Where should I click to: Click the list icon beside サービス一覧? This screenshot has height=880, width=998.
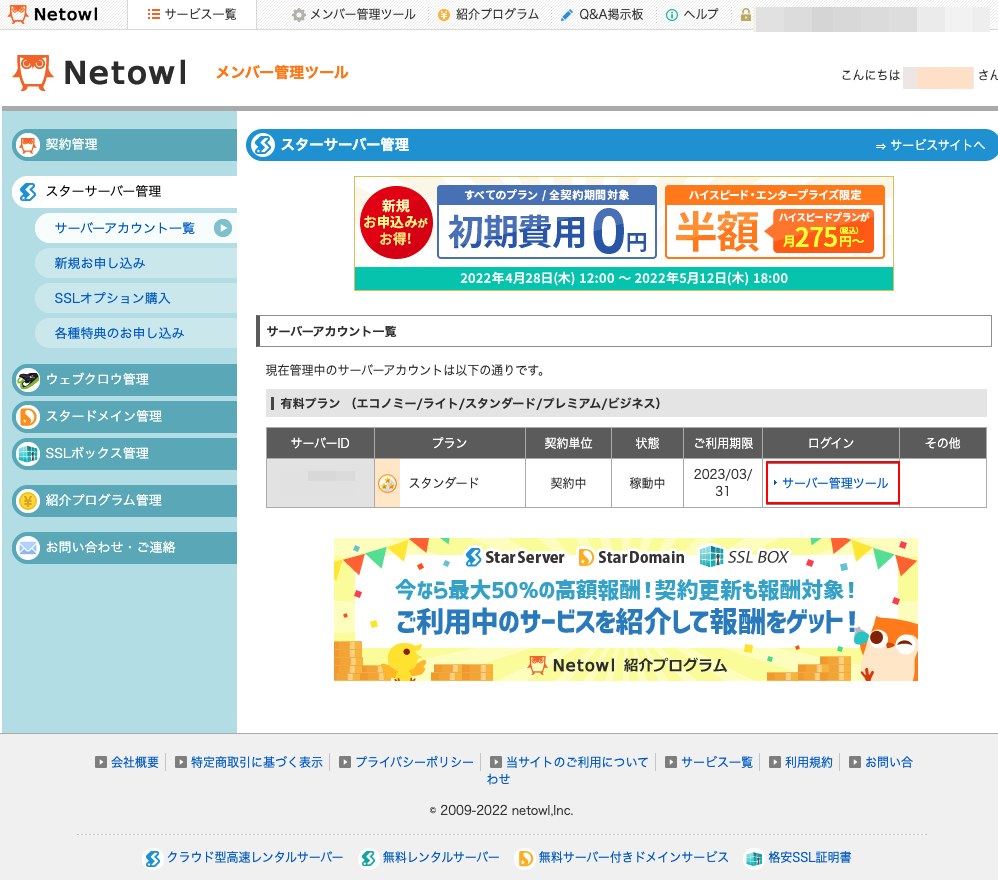point(153,14)
